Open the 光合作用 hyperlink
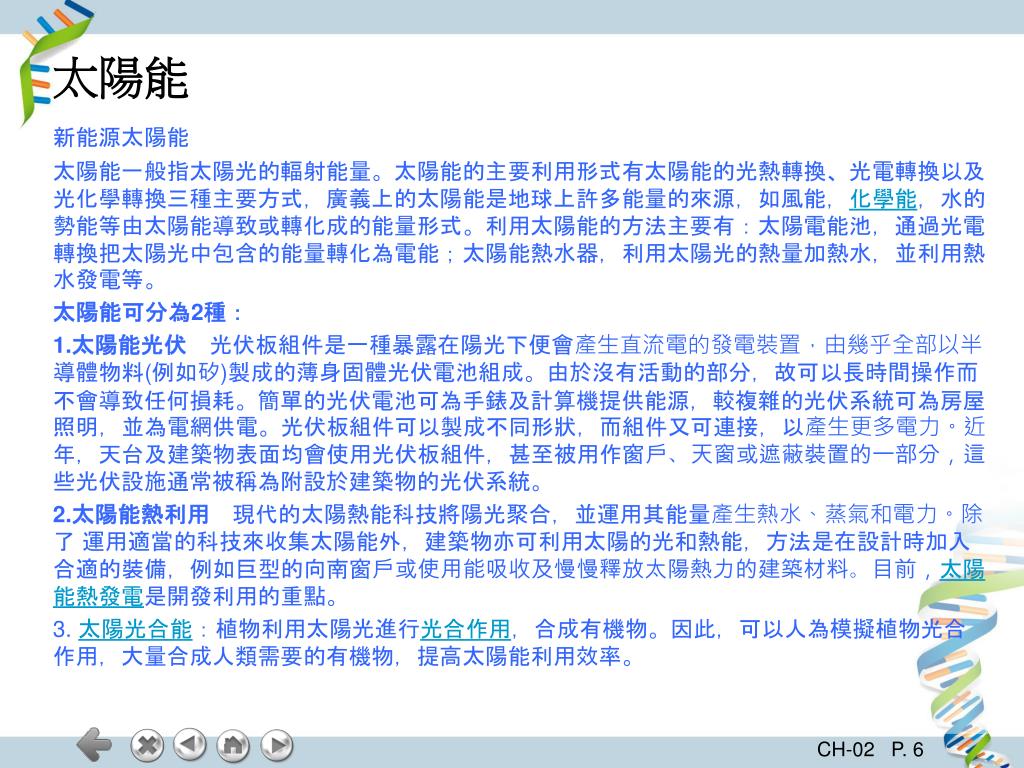Image resolution: width=1024 pixels, height=768 pixels. pyautogui.click(x=465, y=629)
